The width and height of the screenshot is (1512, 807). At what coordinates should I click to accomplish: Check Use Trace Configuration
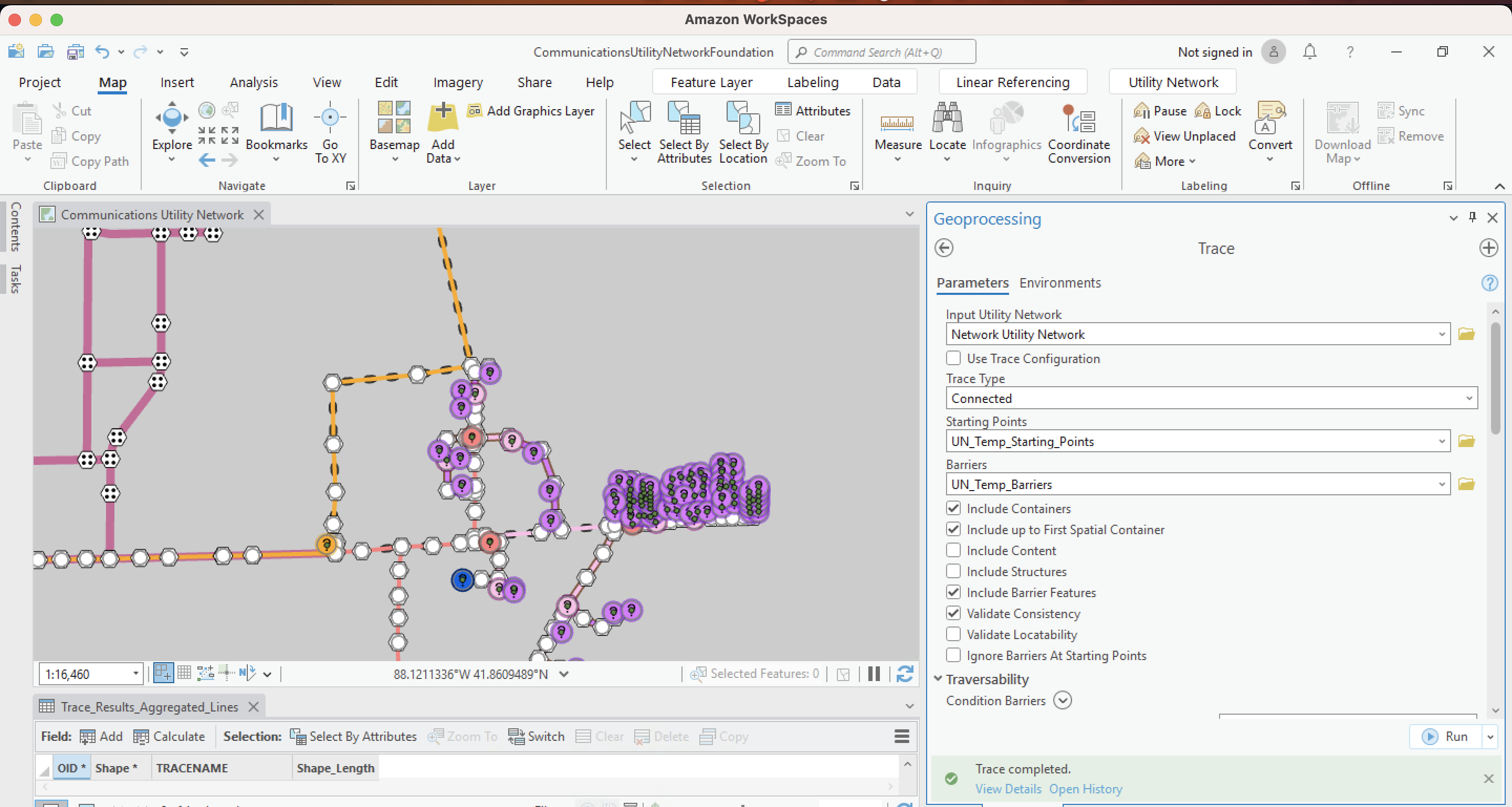coord(953,358)
